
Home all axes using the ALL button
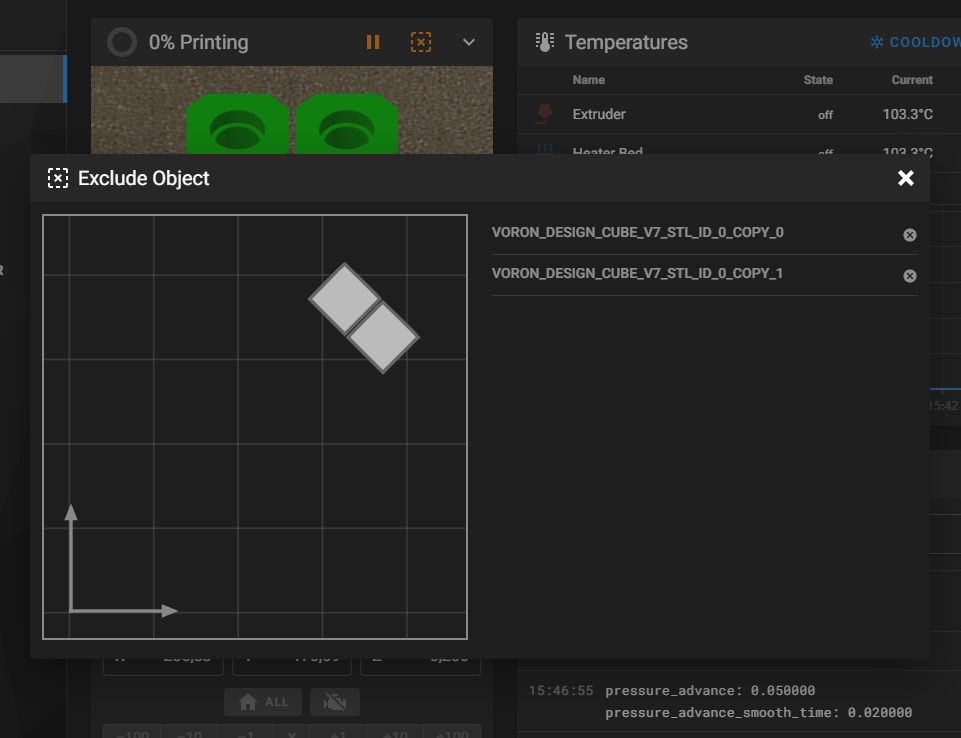pos(262,702)
